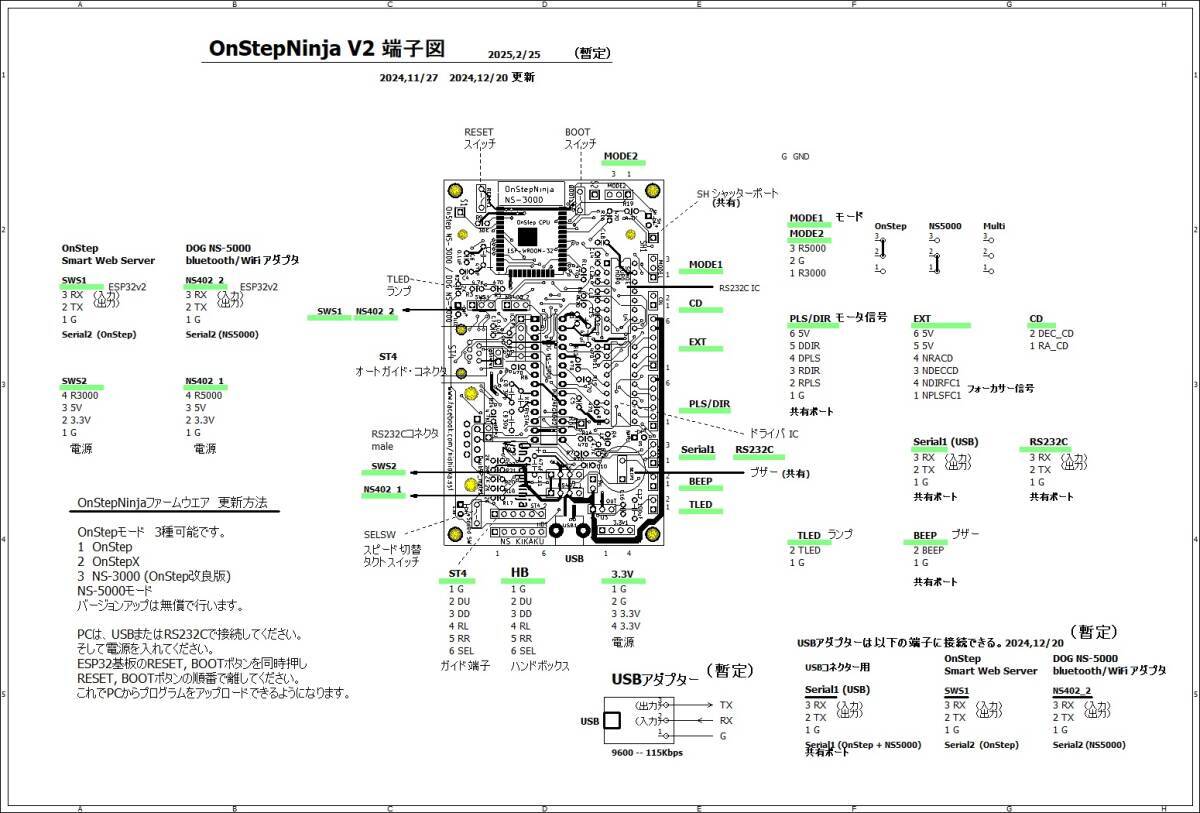Click the 'G GND' legend text
The width and height of the screenshot is (1200, 813).
795,157
